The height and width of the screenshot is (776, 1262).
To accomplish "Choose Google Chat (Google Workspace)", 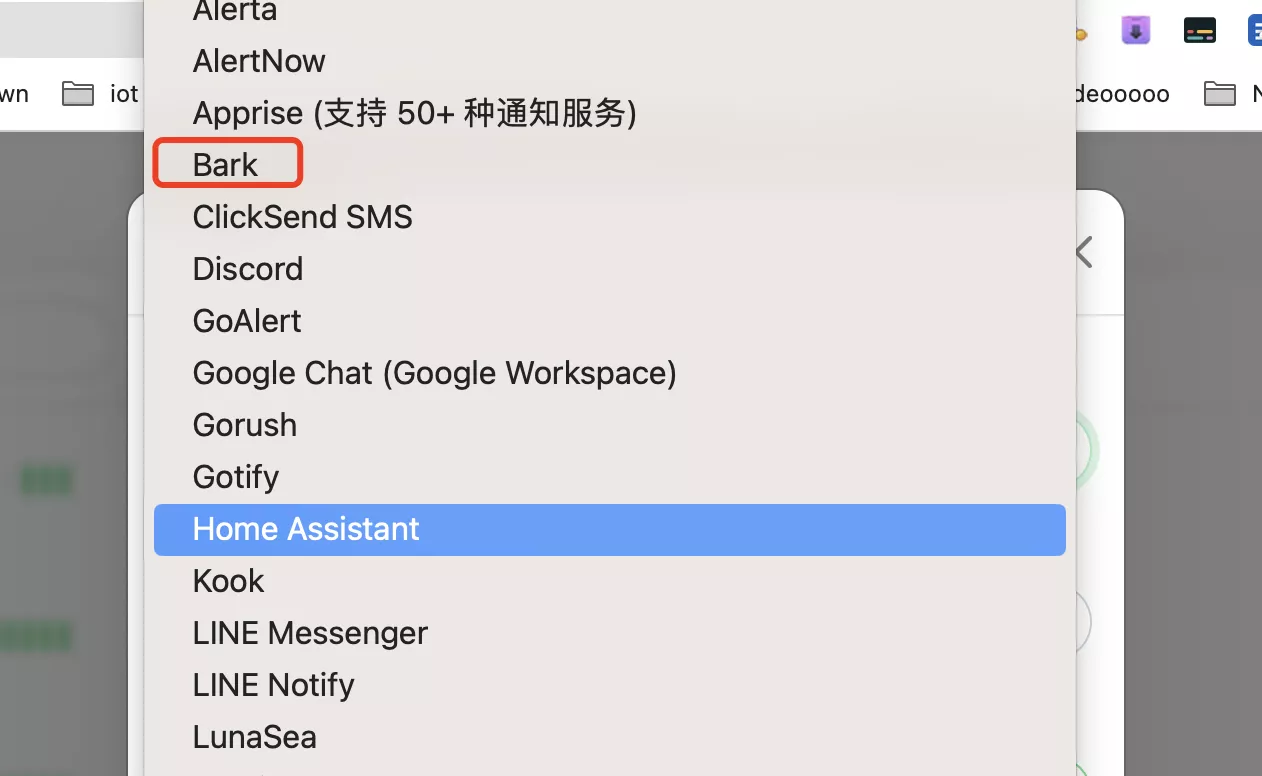I will point(434,373).
